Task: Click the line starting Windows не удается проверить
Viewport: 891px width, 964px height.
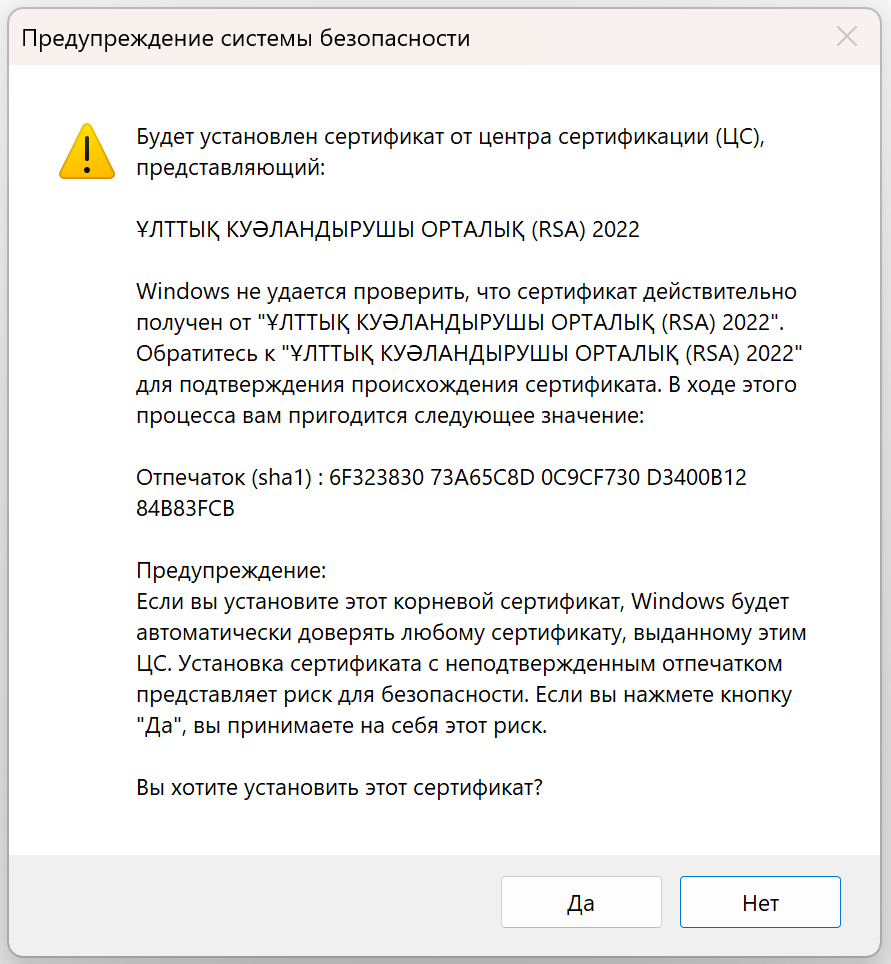Action: 467,291
